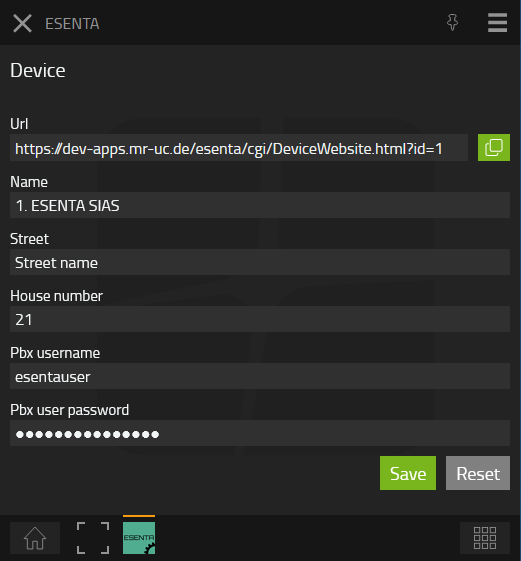Image resolution: width=521 pixels, height=561 pixels.
Task: Click the Device heading
Action: 38,70
